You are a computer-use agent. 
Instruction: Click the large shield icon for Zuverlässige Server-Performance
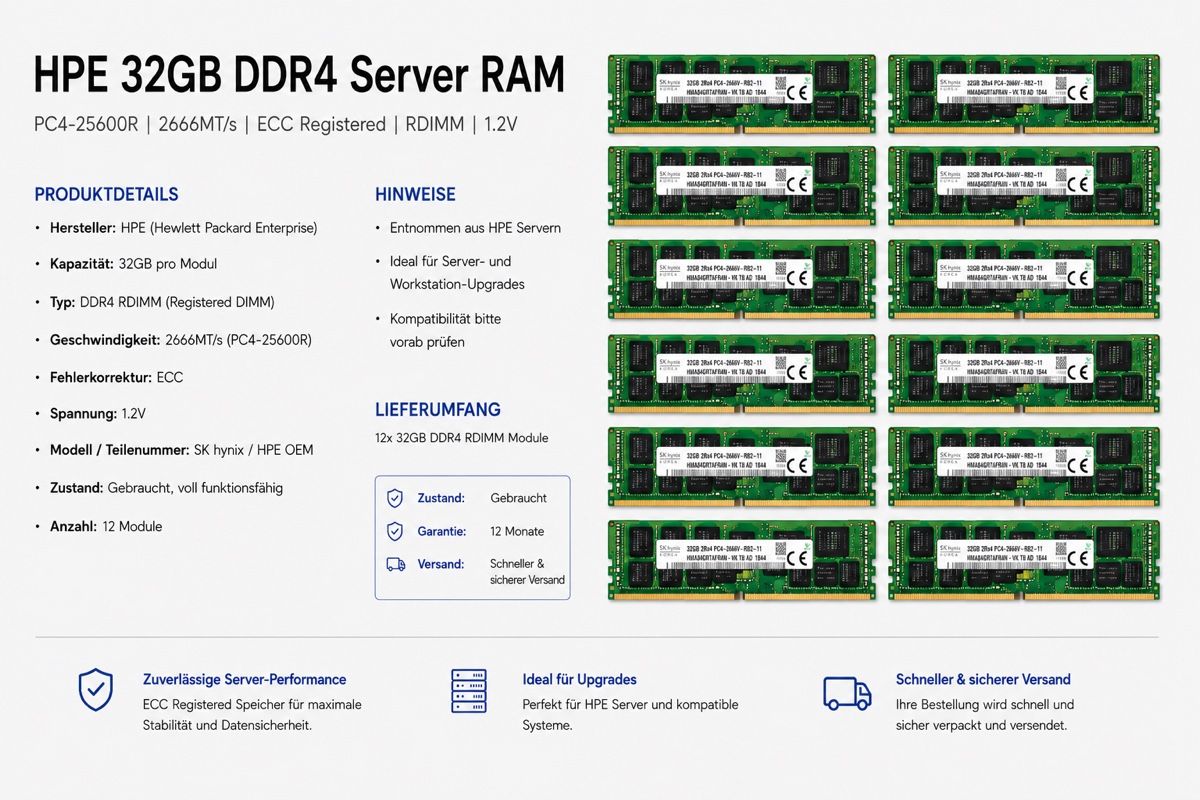(96, 690)
